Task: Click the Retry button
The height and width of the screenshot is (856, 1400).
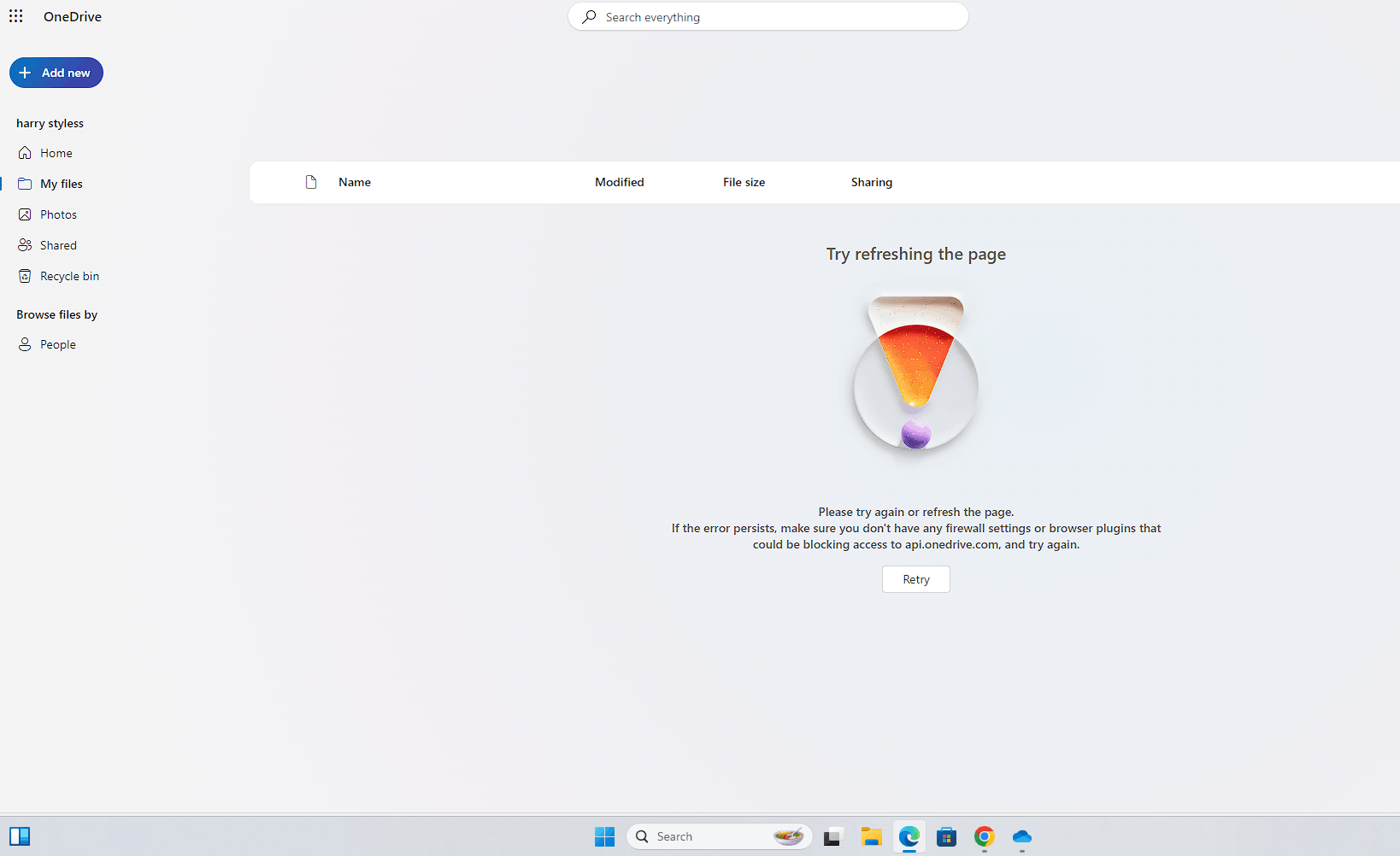Action: click(916, 579)
